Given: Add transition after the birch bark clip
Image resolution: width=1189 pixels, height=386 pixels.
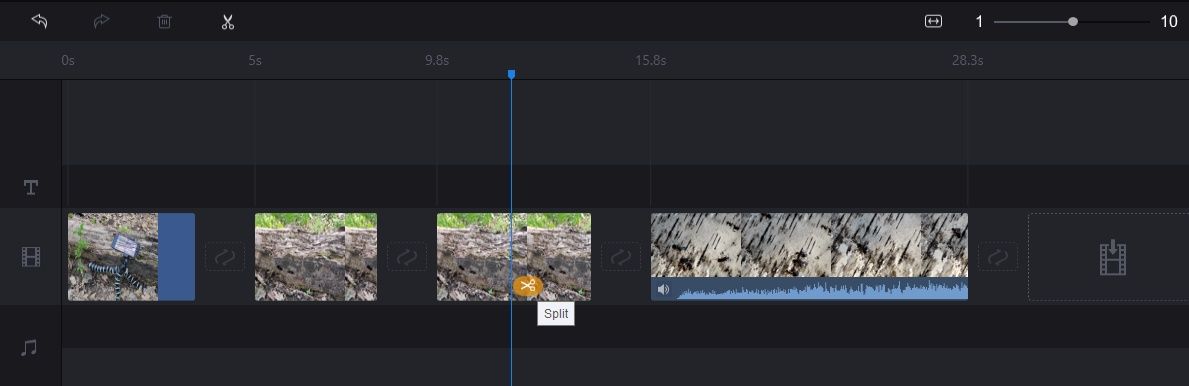Looking at the screenshot, I should coord(998,256).
